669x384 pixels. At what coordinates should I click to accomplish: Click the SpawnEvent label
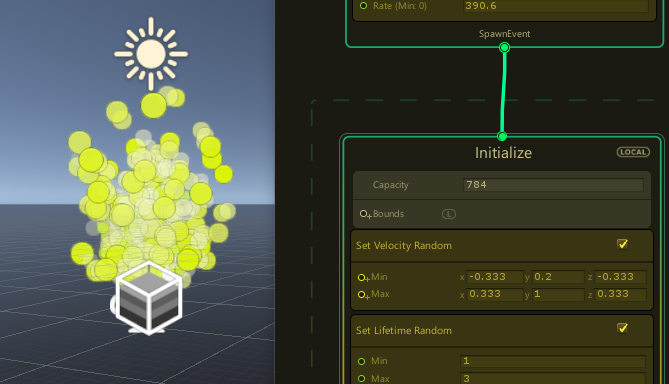pos(504,34)
